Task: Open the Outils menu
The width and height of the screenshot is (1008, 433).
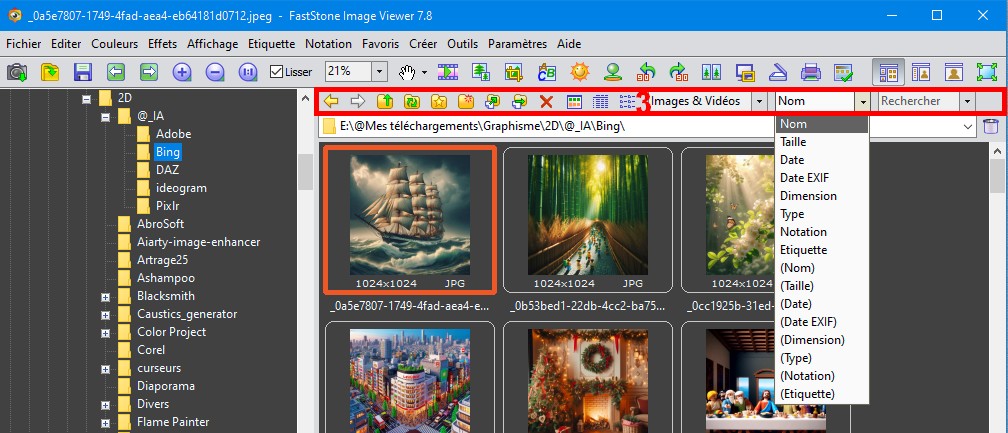Action: 463,44
